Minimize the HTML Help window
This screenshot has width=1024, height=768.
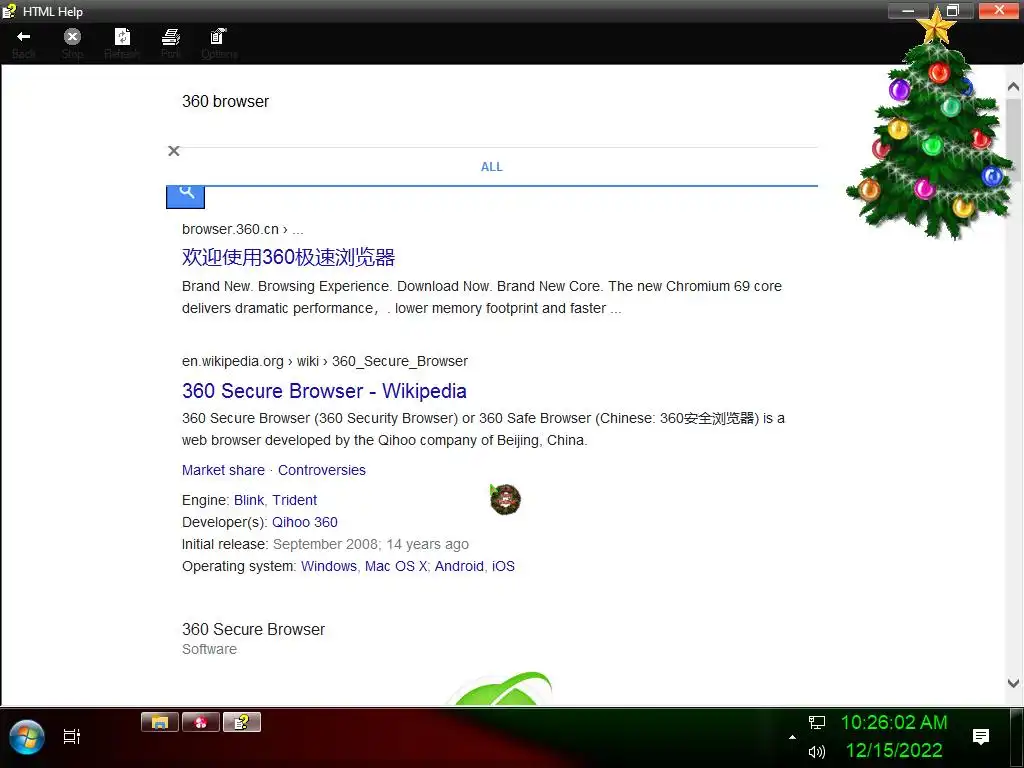(x=908, y=10)
